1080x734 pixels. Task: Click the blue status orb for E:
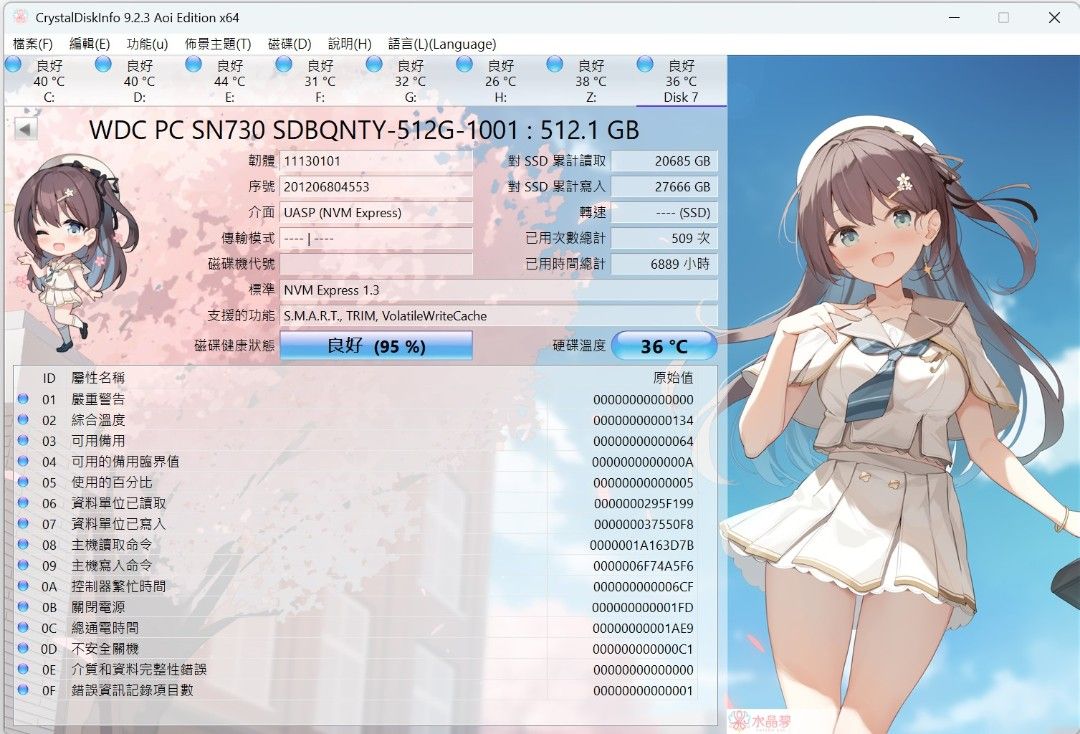(194, 64)
